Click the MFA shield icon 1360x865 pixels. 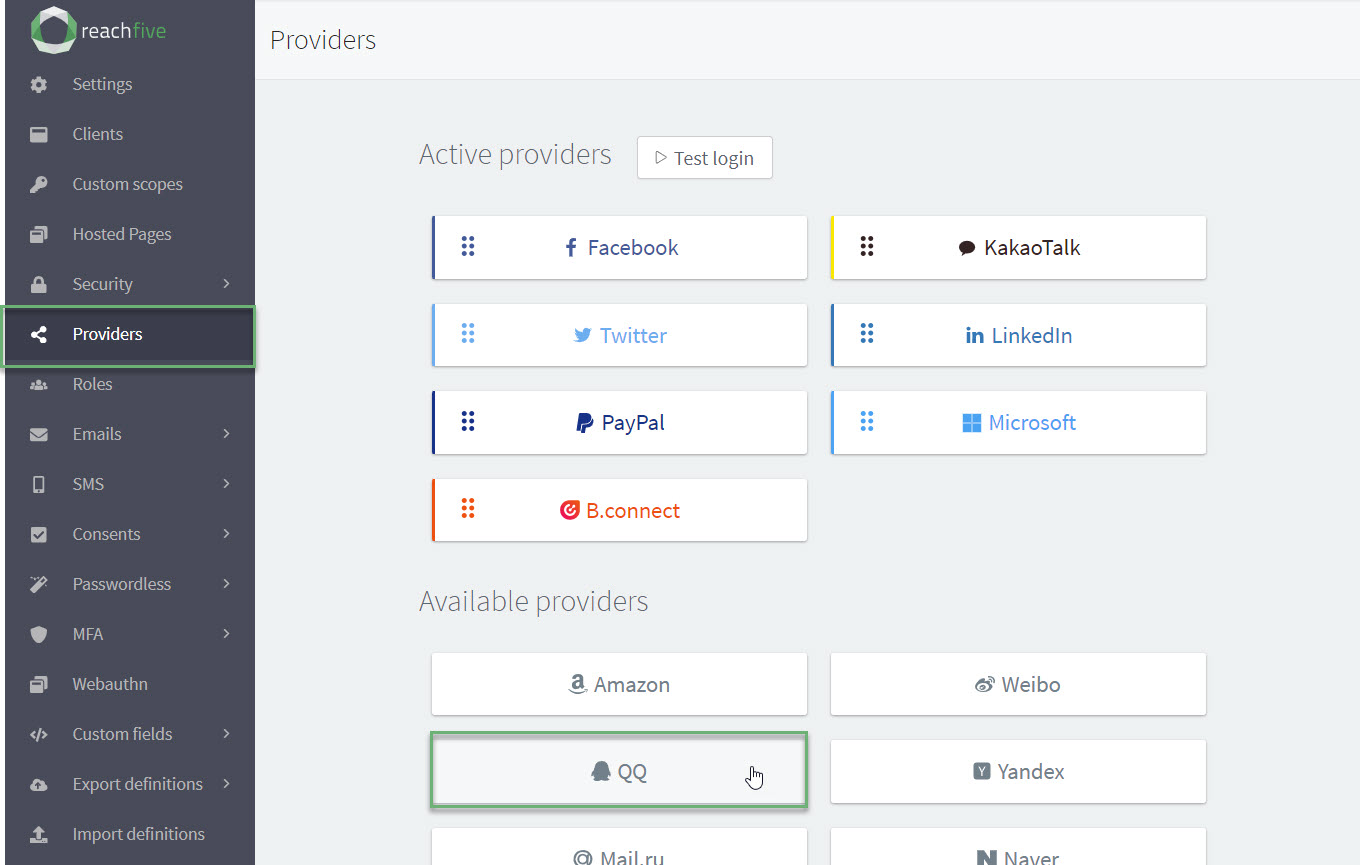pyautogui.click(x=39, y=634)
